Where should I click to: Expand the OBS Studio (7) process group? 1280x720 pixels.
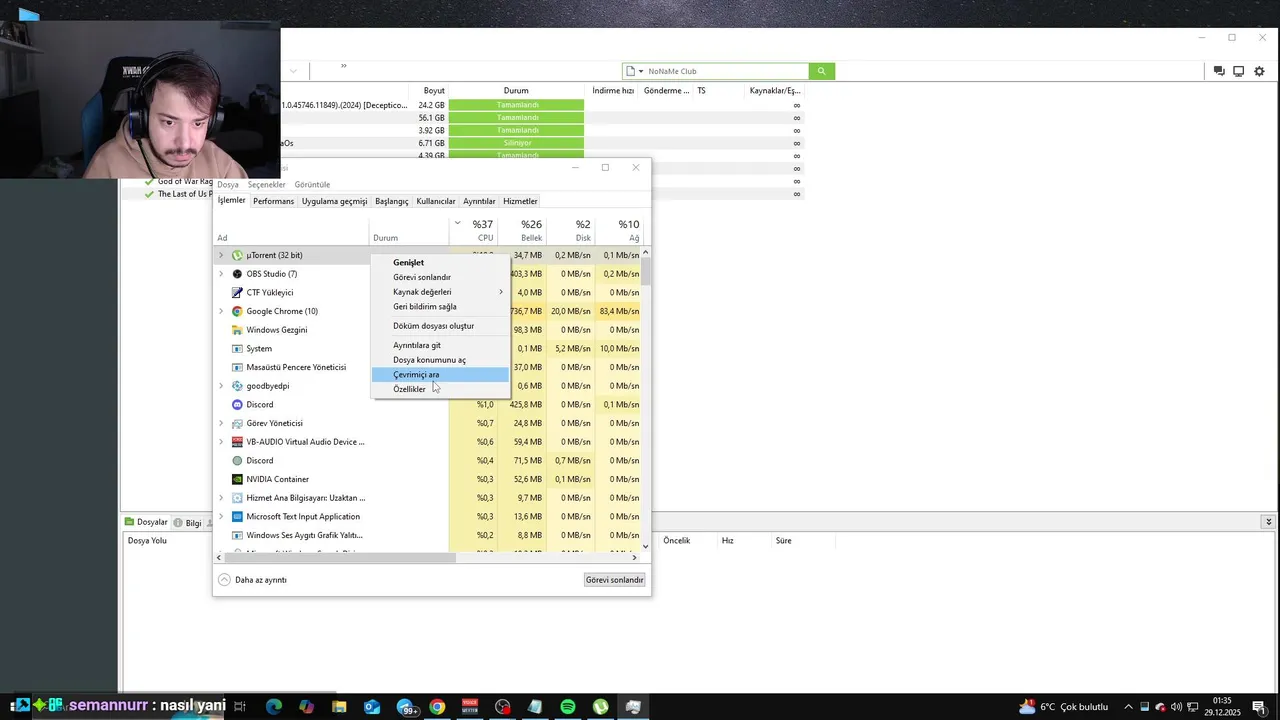pos(221,274)
